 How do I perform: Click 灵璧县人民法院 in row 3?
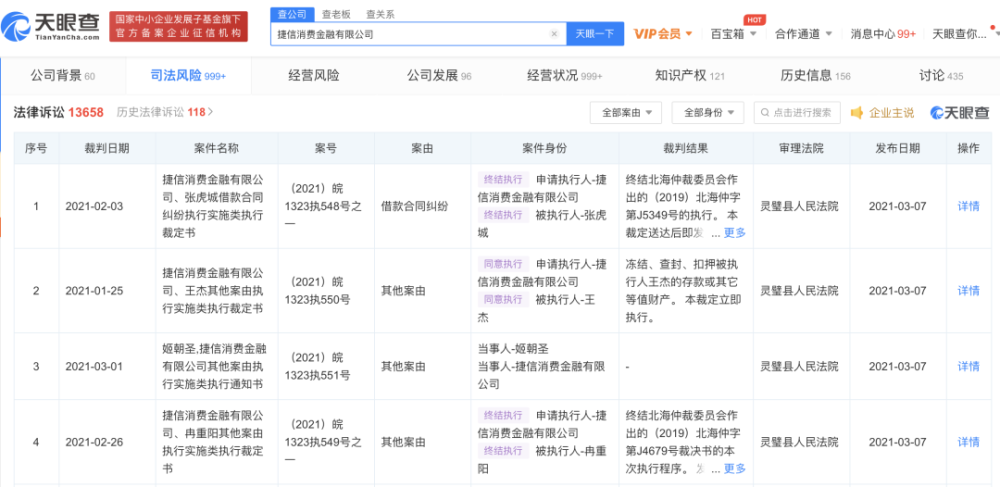click(x=799, y=367)
